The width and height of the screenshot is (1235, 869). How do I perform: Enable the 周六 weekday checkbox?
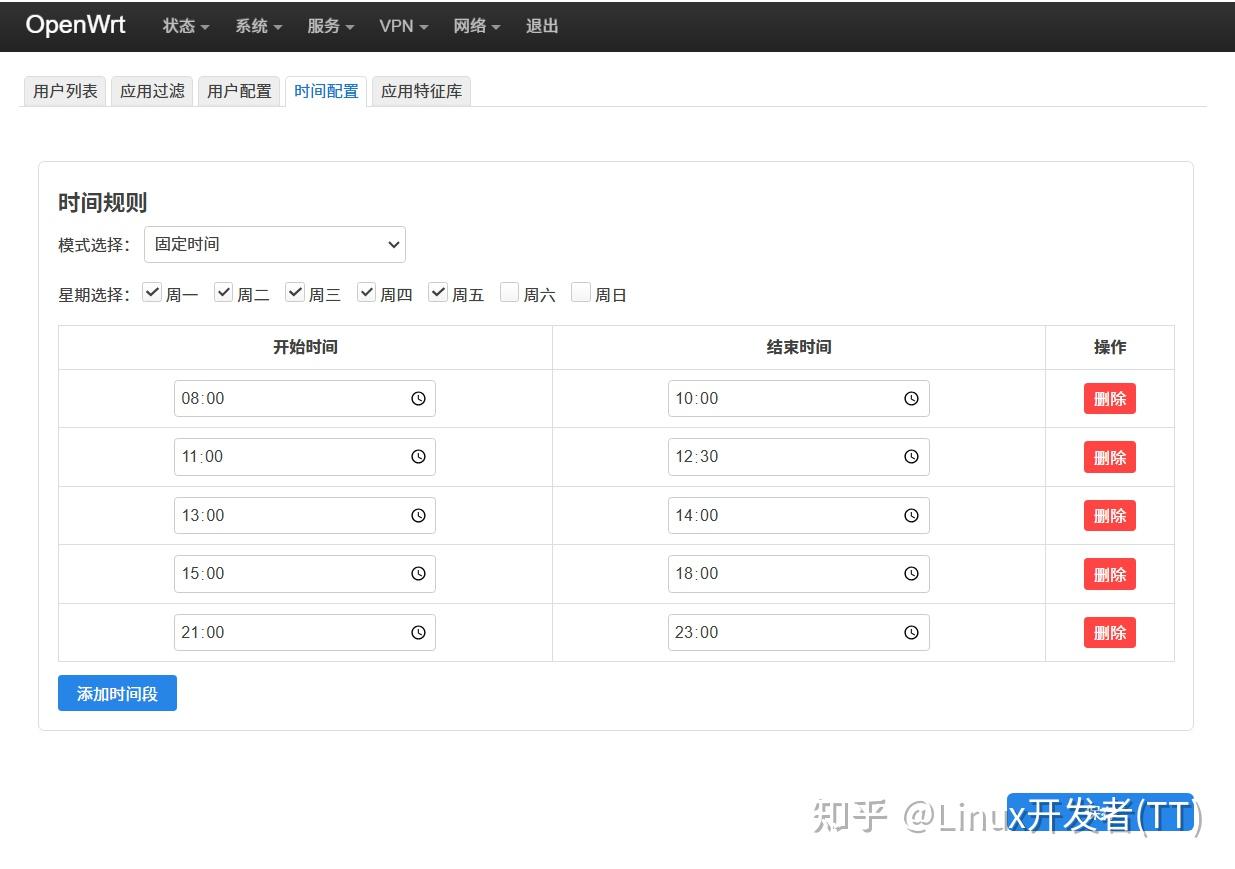pyautogui.click(x=510, y=292)
